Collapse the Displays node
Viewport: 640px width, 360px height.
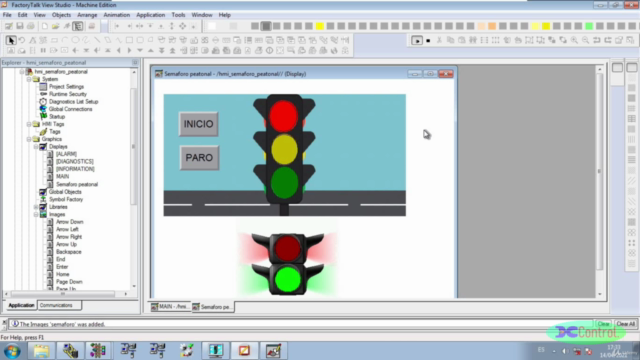point(36,147)
